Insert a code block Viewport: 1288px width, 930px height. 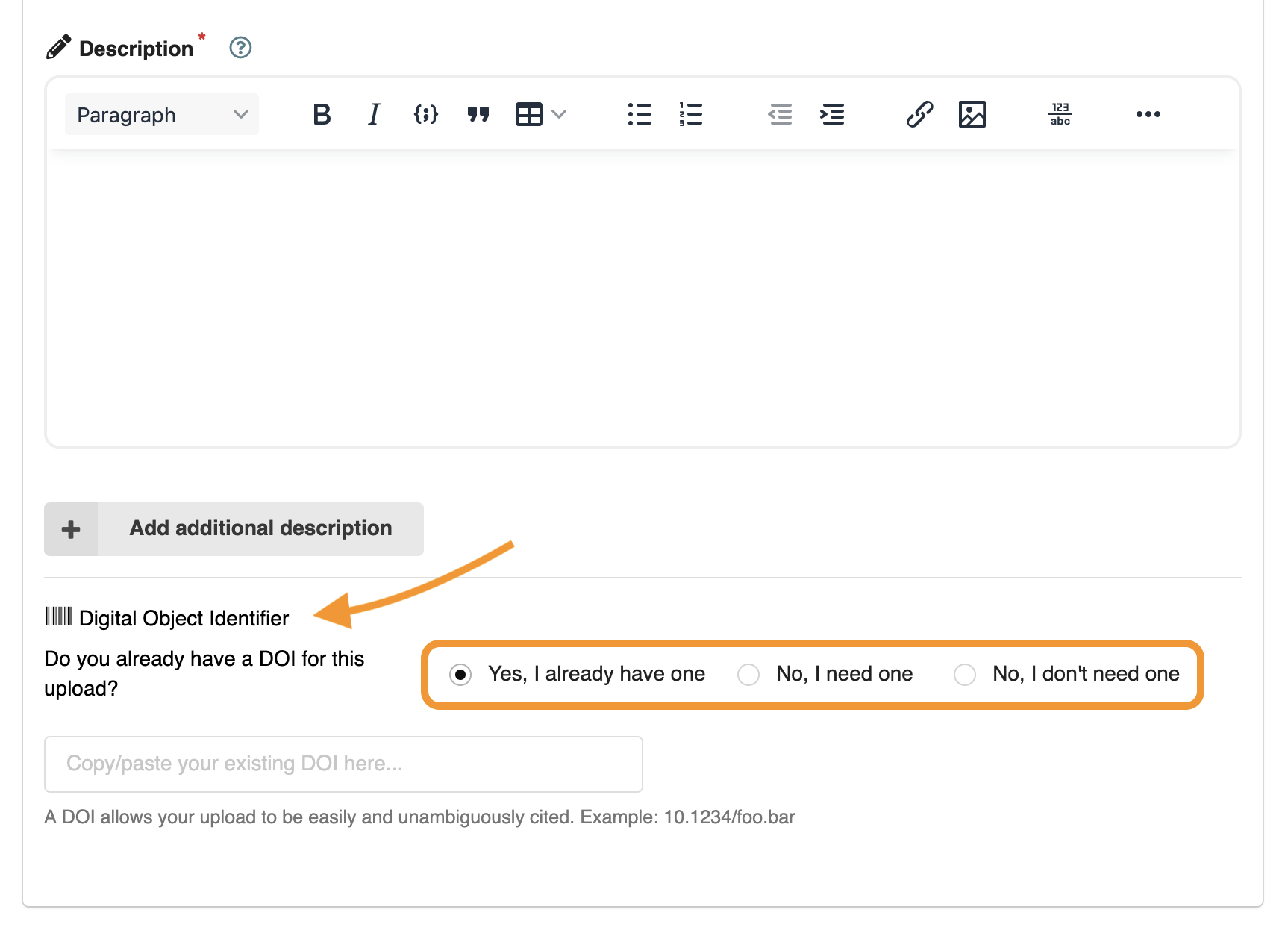pos(426,115)
